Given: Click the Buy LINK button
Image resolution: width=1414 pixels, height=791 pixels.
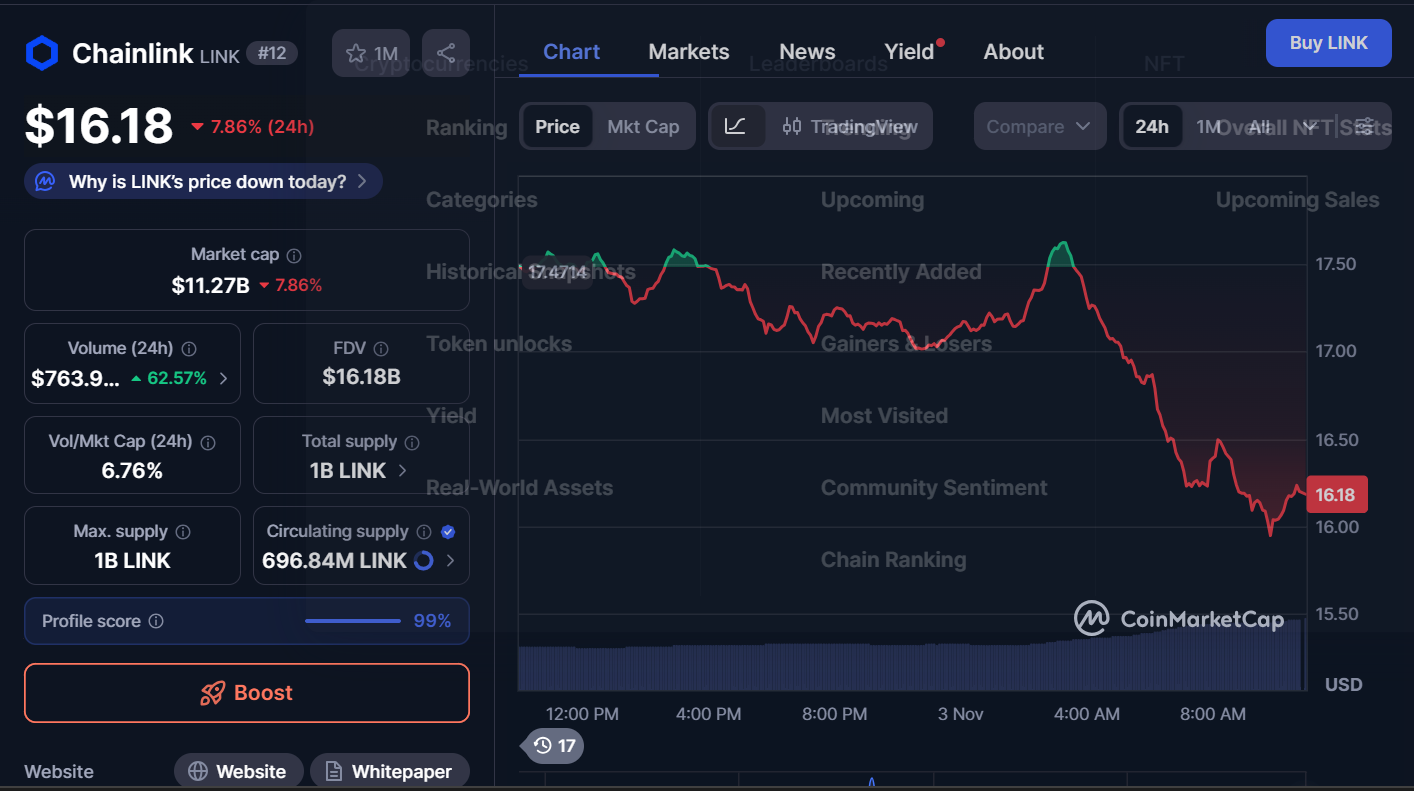Looking at the screenshot, I should (1328, 43).
